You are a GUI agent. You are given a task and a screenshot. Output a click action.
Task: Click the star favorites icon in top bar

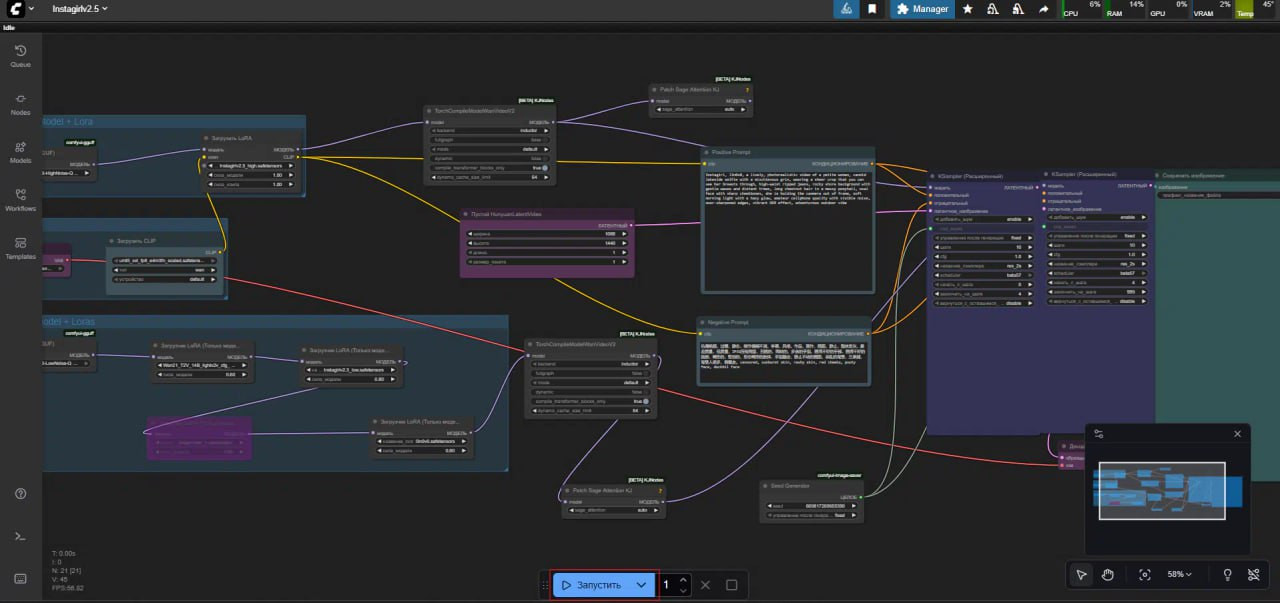(967, 9)
